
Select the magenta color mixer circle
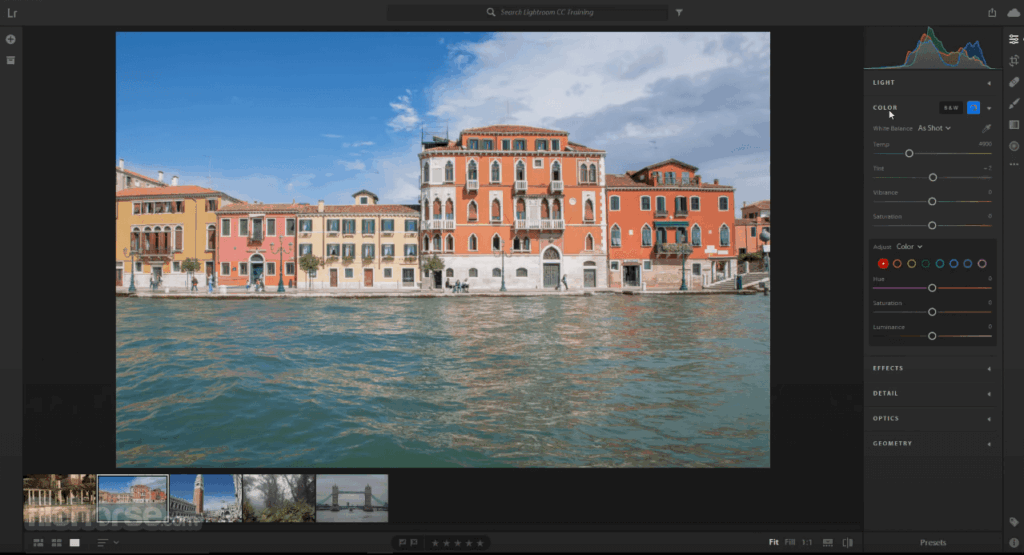pos(982,264)
